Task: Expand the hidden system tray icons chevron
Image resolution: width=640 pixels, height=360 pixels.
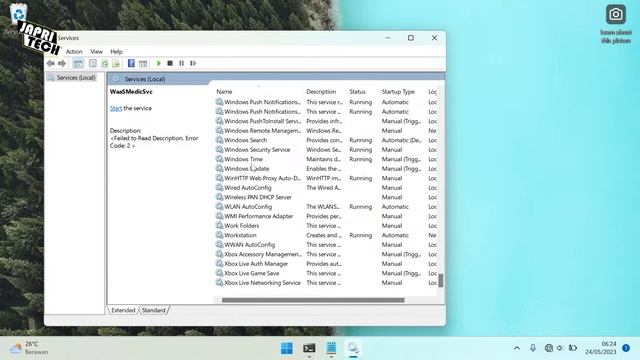Action: click(x=517, y=348)
